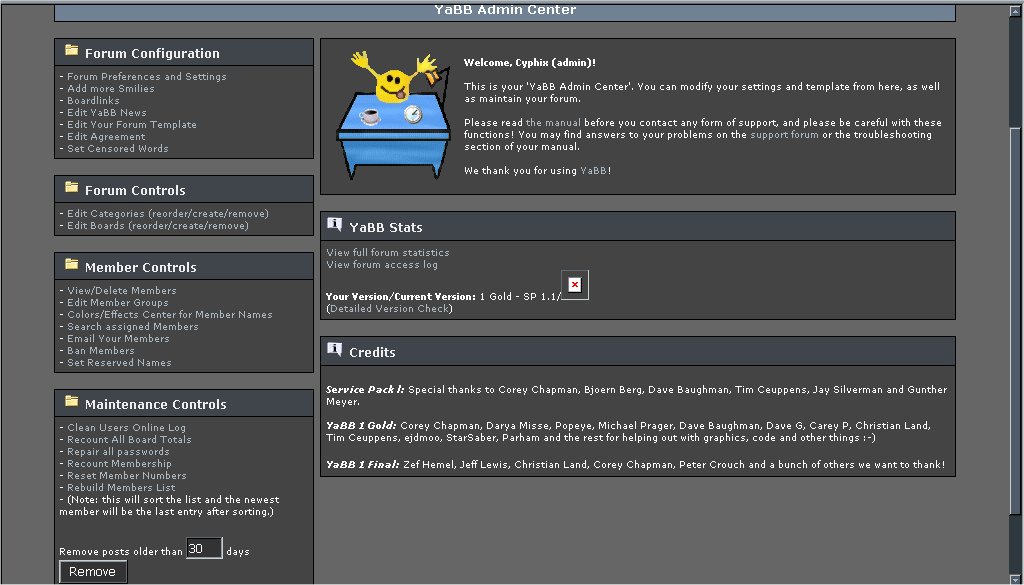Click the Forum Configuration folder icon
This screenshot has height=585, width=1024.
[71, 50]
